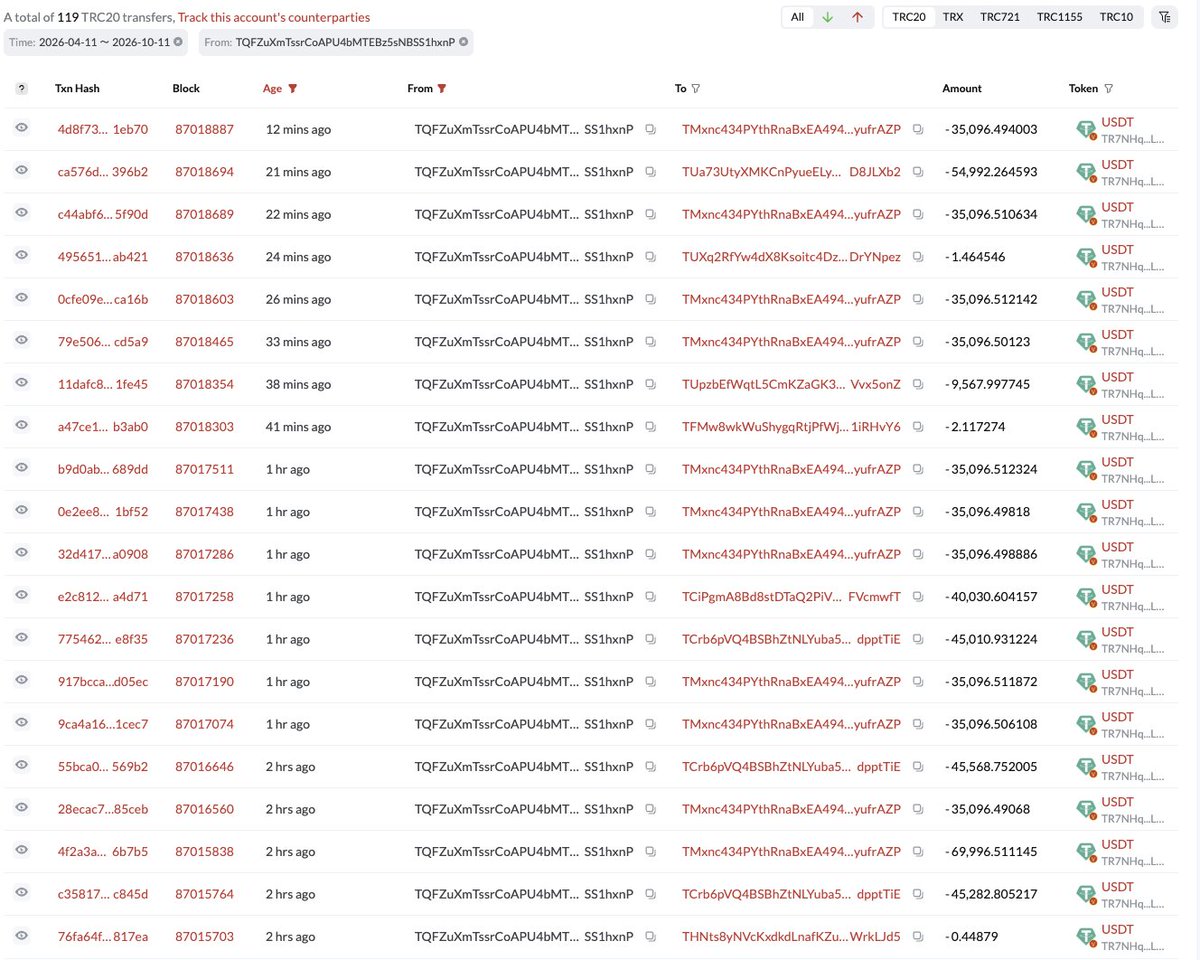The height and width of the screenshot is (960, 1200).
Task: Toggle the eye icon on row ca576d...396b2
Action: 21,171
